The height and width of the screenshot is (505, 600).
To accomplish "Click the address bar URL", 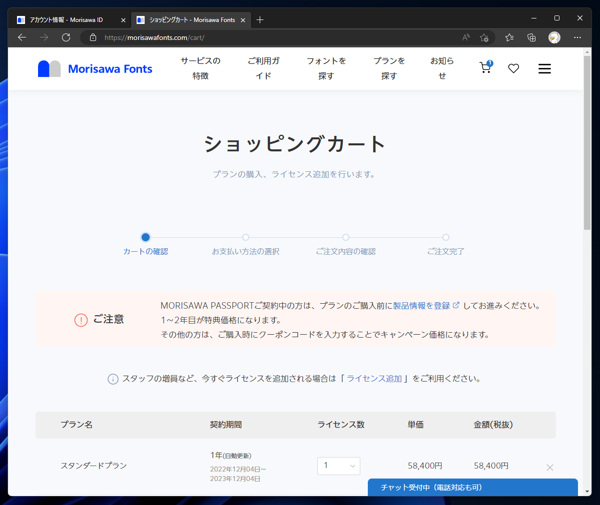I will (154, 37).
